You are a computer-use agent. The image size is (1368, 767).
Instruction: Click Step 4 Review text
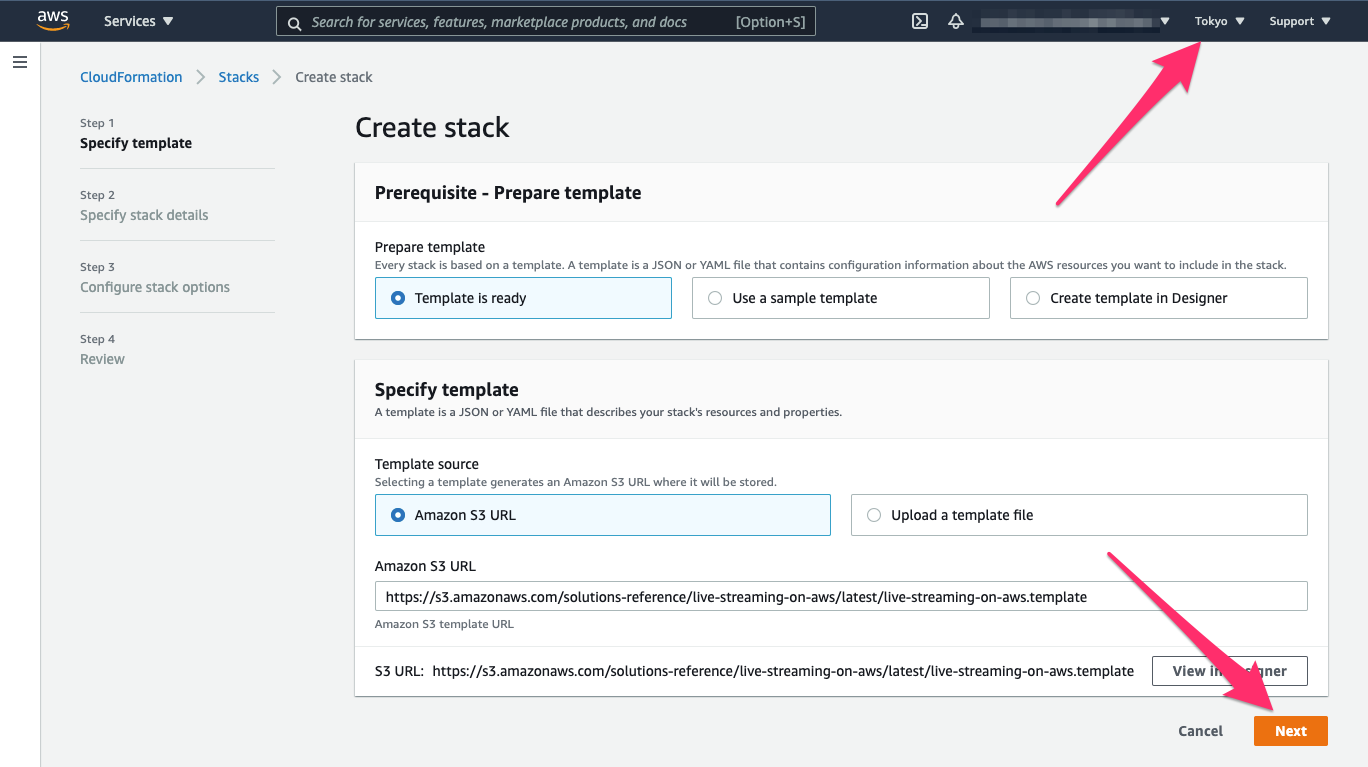102,350
